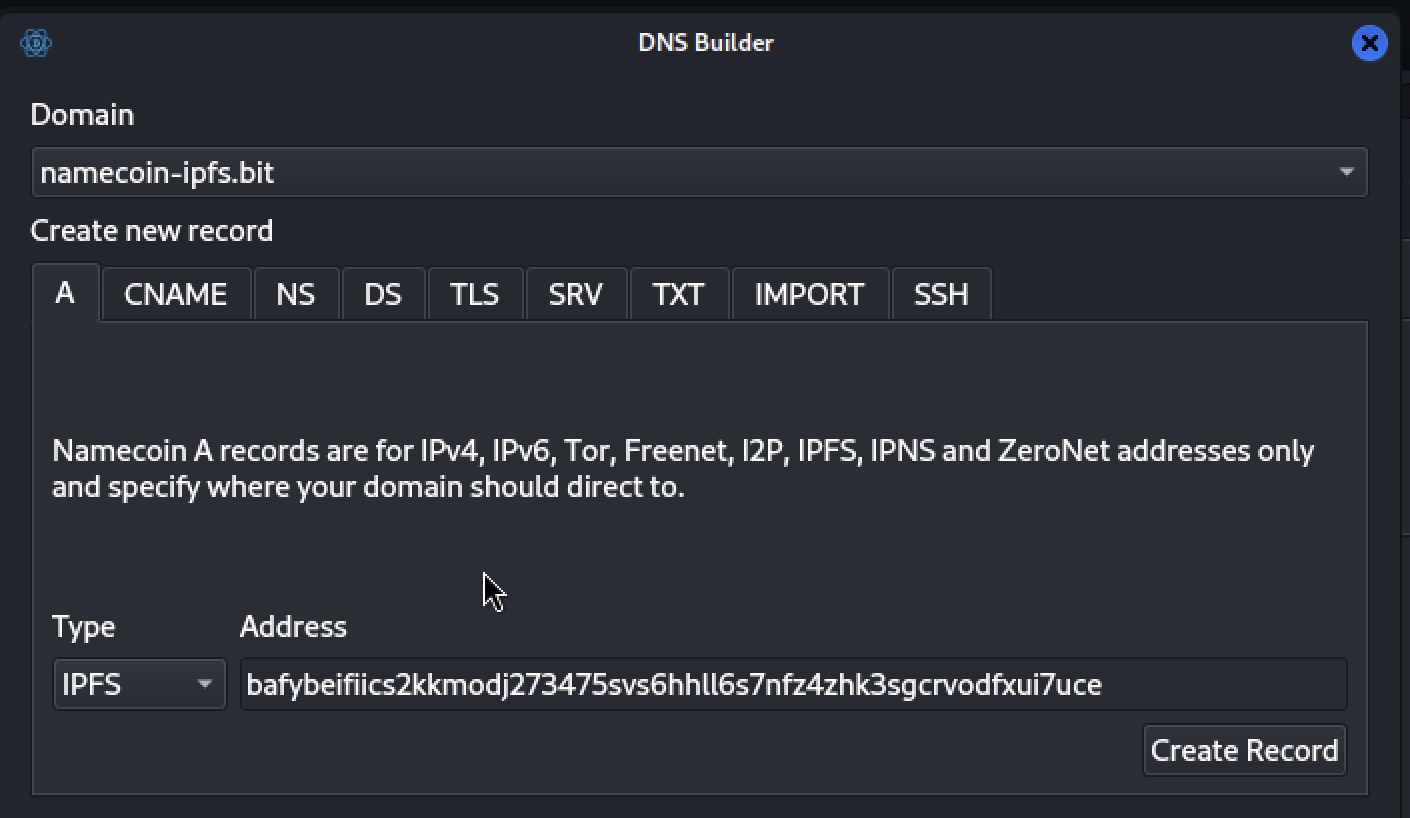Switch to the DS tab

(x=383, y=294)
